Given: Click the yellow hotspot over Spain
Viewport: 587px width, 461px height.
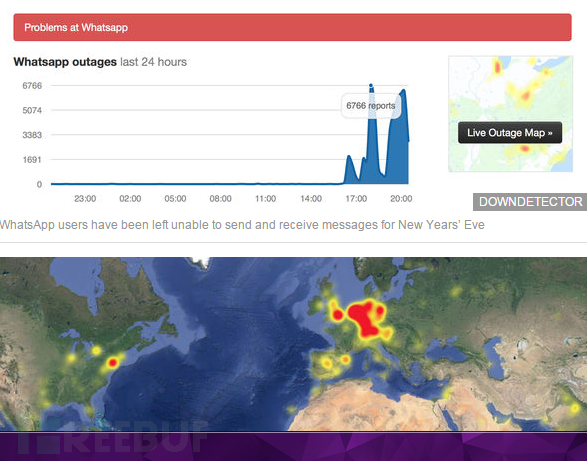Looking at the screenshot, I should pyautogui.click(x=327, y=363).
